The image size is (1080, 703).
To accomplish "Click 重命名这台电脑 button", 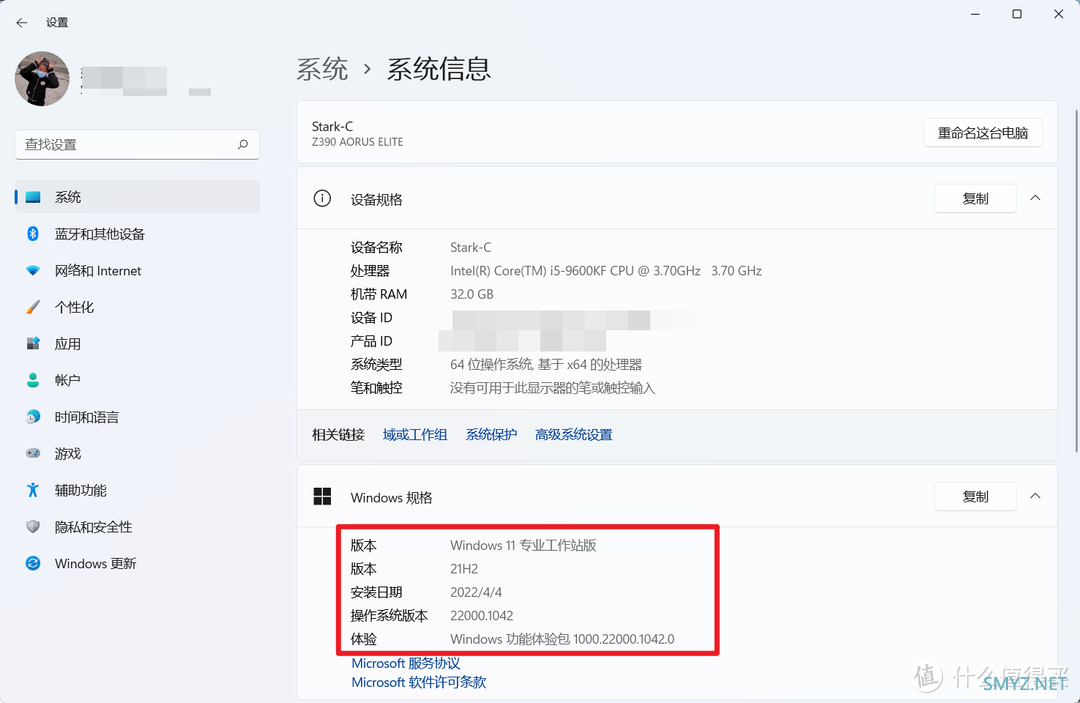I will click(x=983, y=133).
